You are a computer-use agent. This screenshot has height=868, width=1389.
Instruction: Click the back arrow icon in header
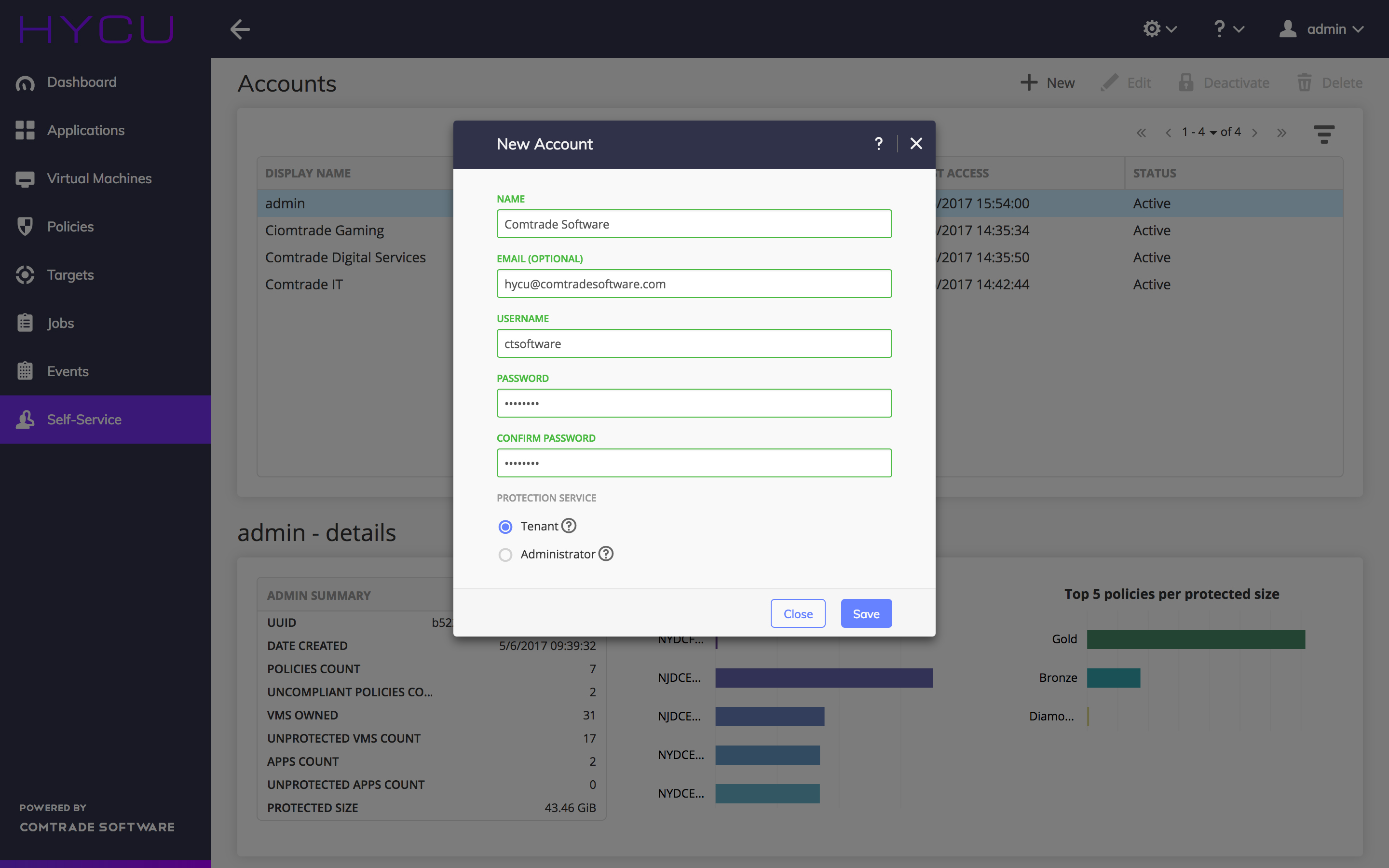click(239, 29)
